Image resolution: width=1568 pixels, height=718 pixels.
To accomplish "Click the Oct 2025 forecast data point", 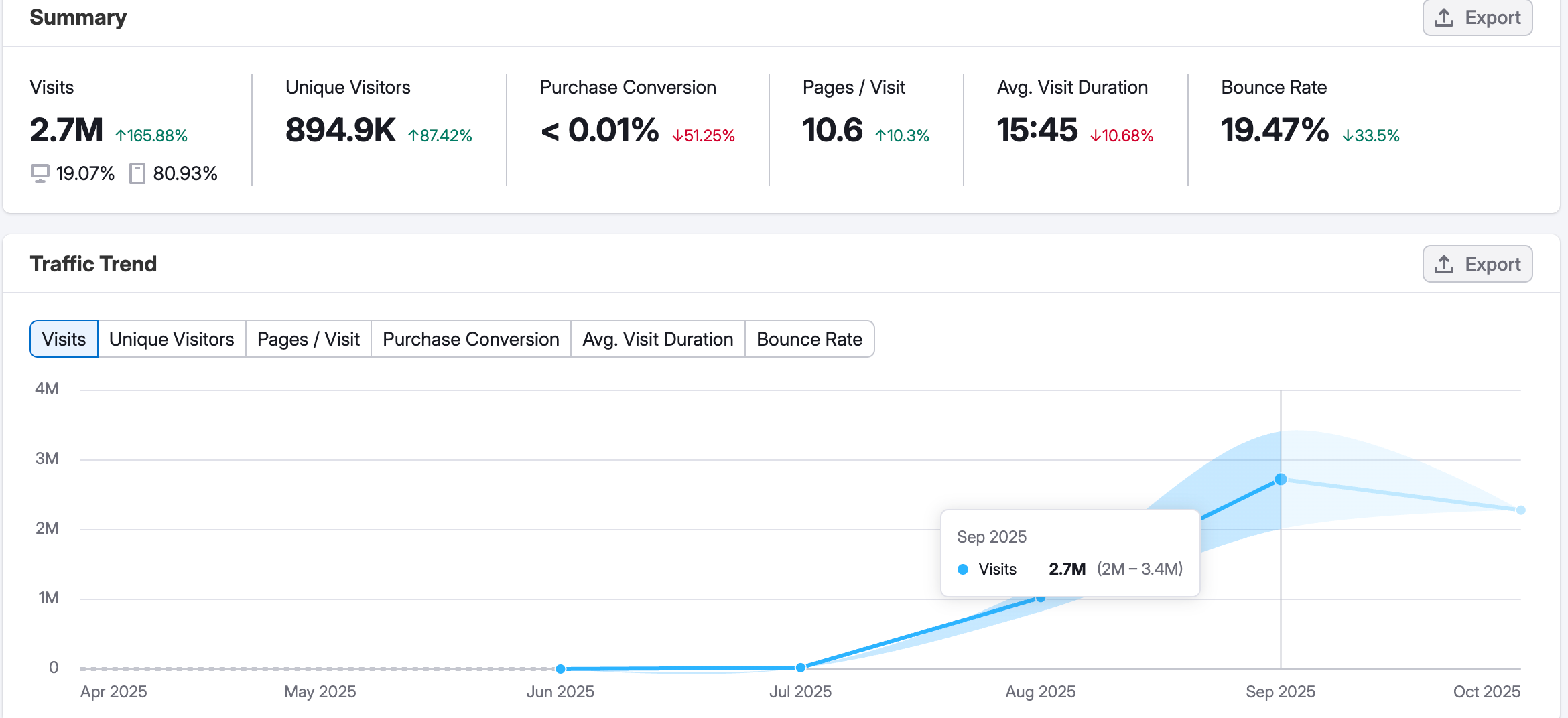I will pos(1520,510).
